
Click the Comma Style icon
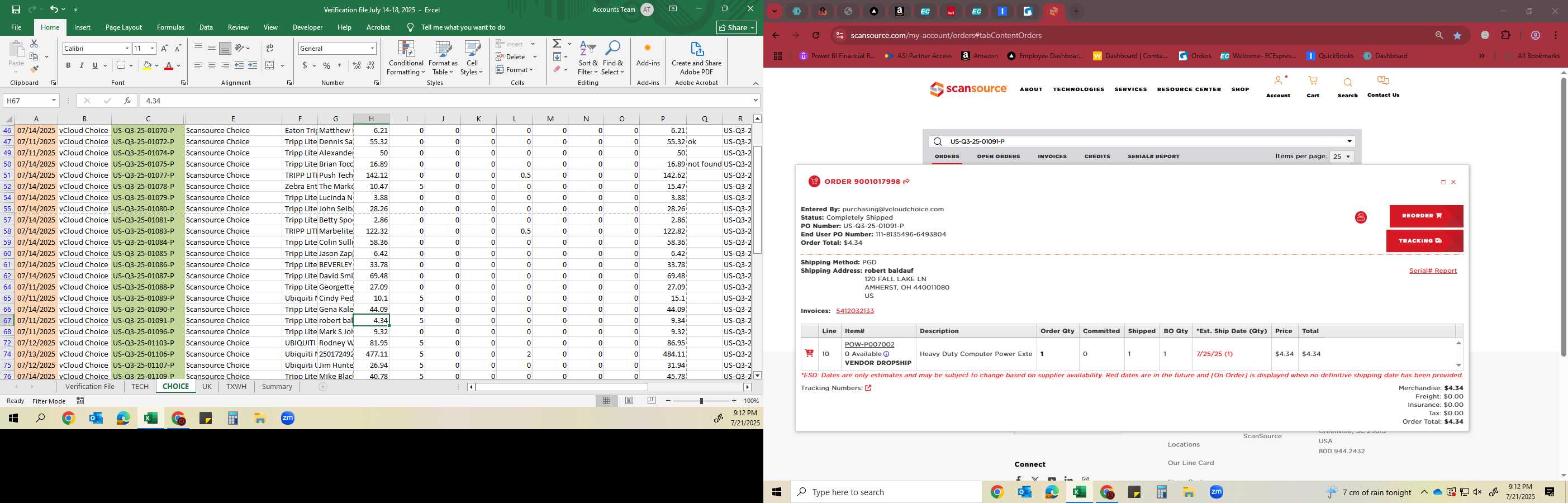point(340,66)
